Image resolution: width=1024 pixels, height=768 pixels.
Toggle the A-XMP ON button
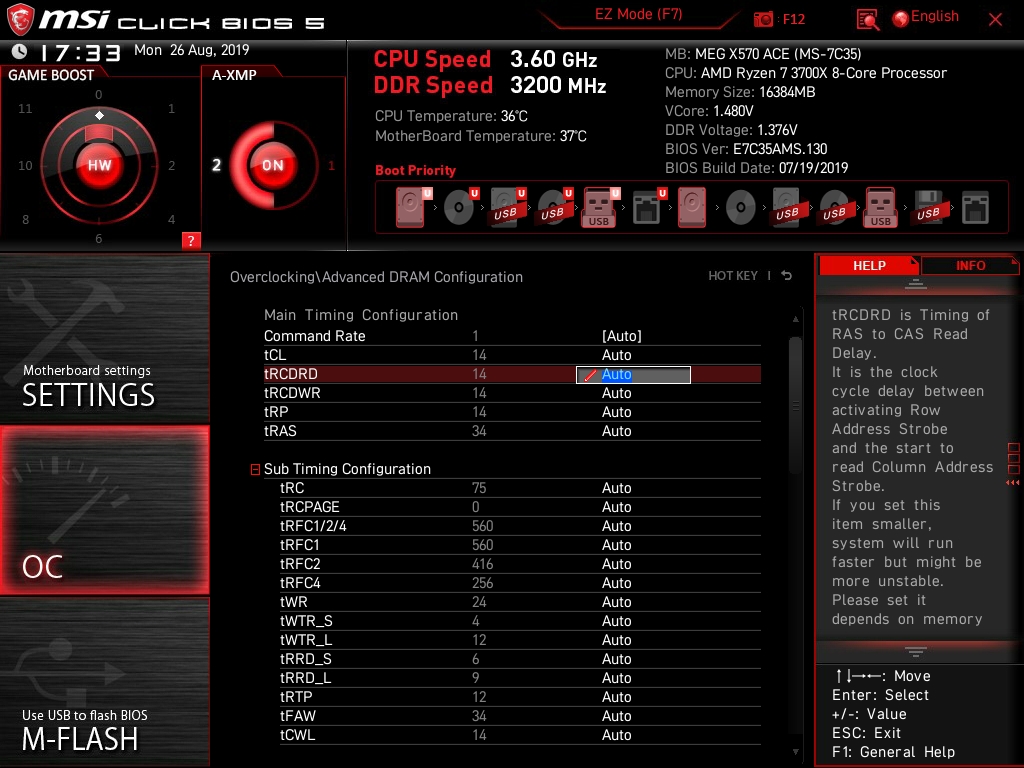click(273, 165)
